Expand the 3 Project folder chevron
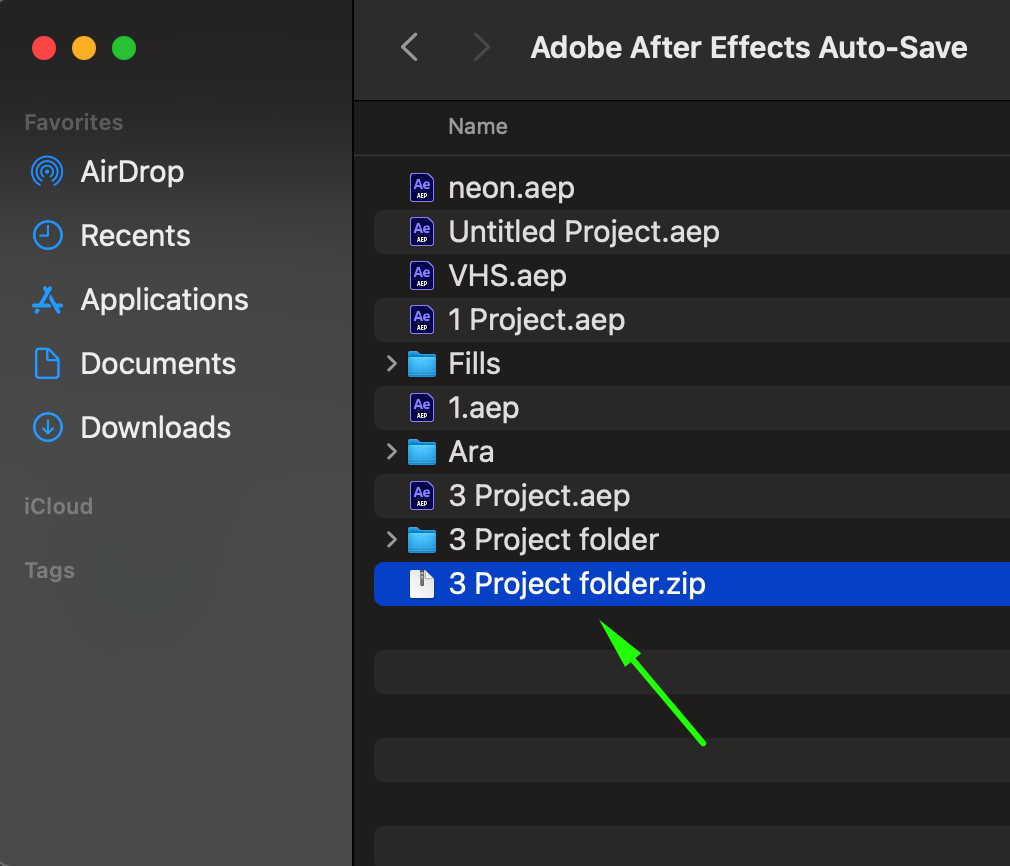Image resolution: width=1010 pixels, height=866 pixels. pos(392,540)
